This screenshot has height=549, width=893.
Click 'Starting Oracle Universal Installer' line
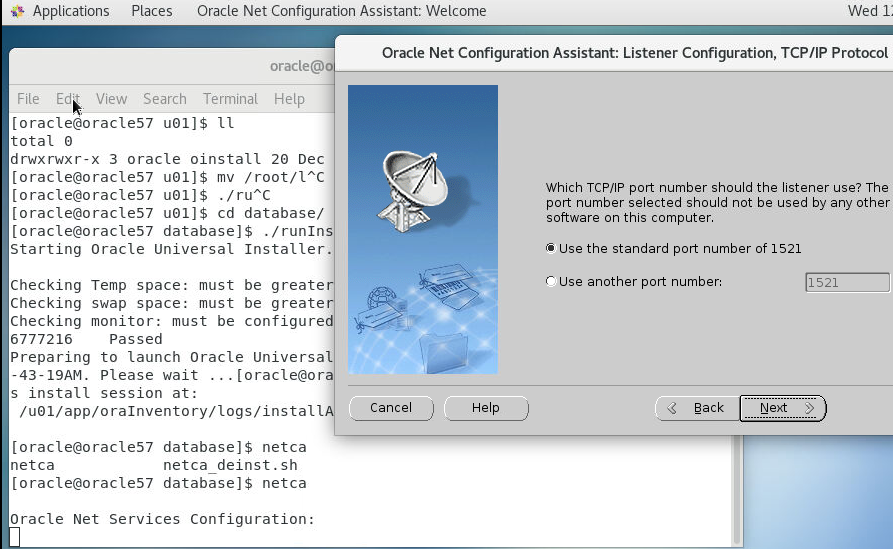(x=171, y=249)
